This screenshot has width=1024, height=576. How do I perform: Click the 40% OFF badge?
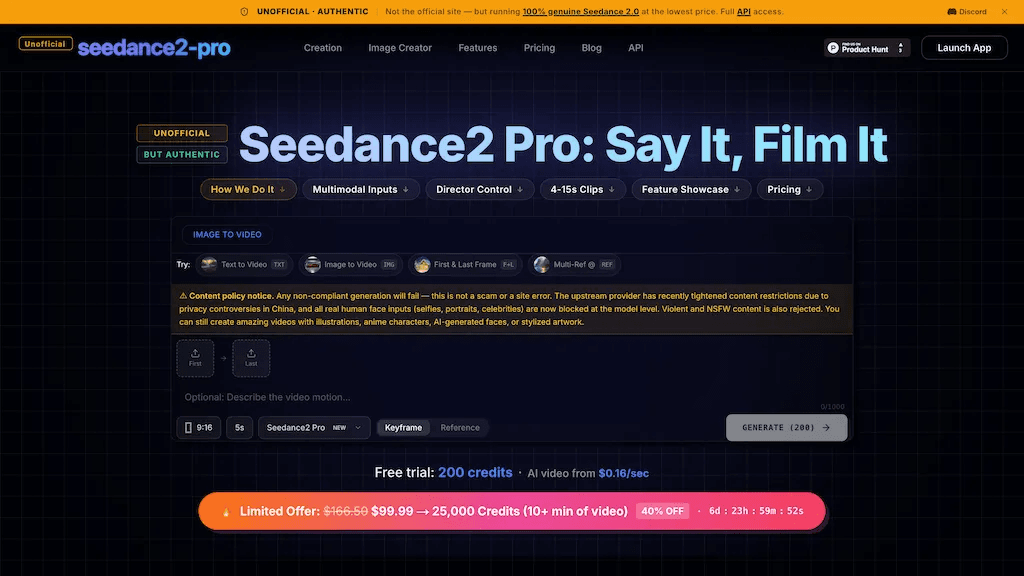click(x=662, y=511)
